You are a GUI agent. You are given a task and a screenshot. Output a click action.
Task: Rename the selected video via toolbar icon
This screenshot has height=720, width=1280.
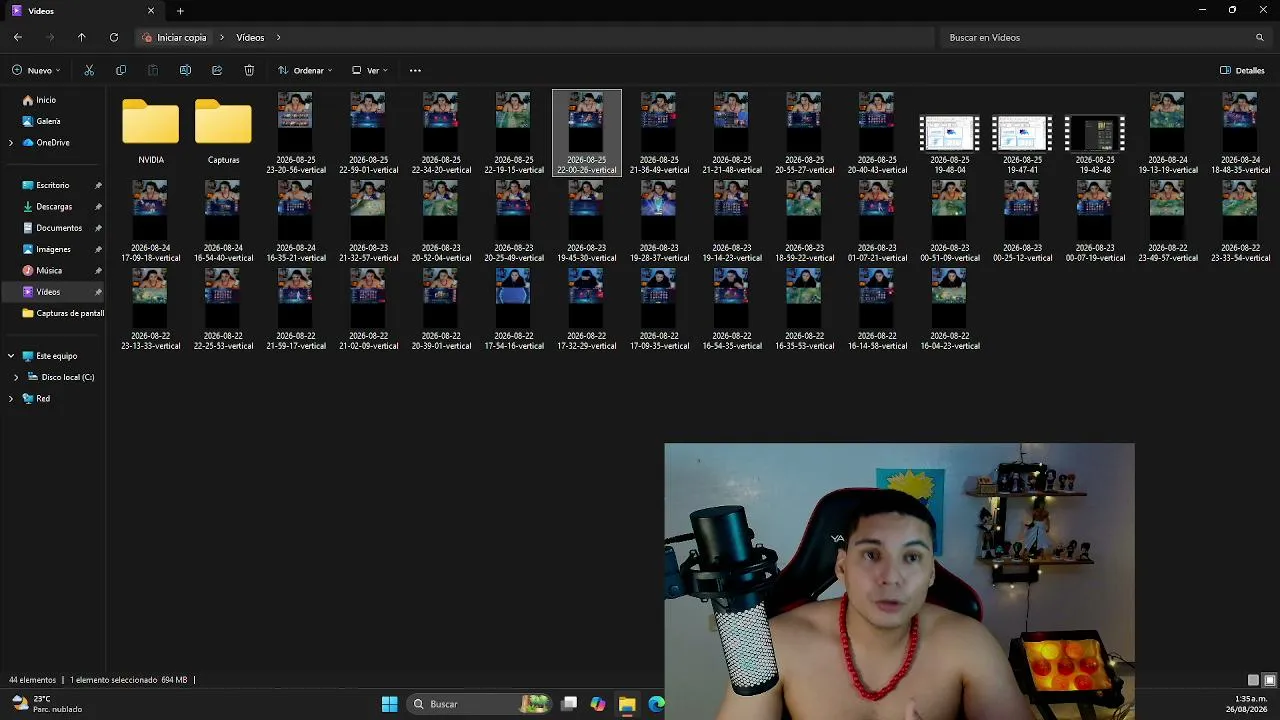coord(185,70)
